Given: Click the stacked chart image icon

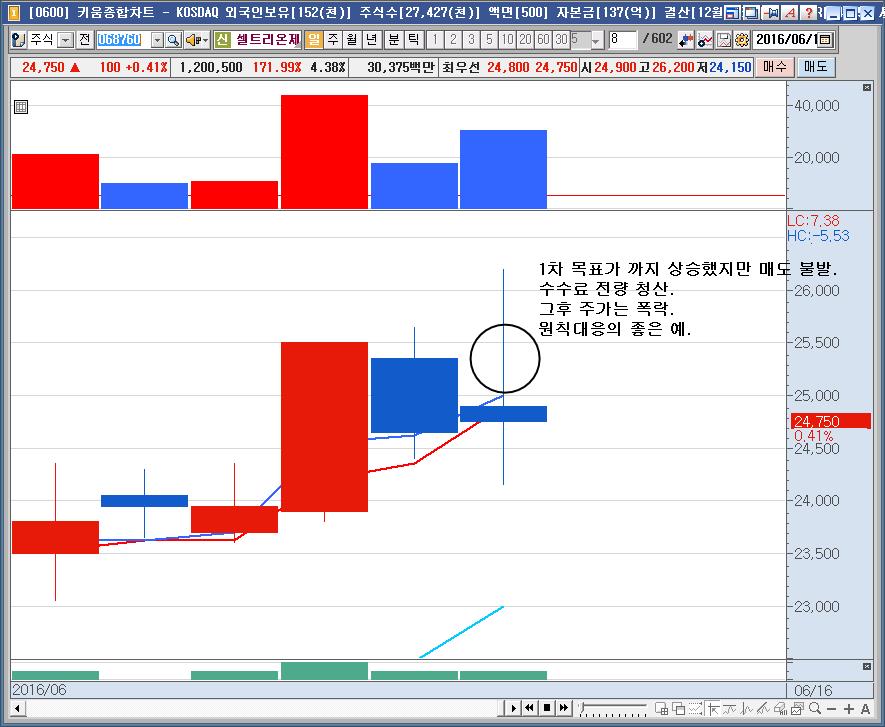Looking at the screenshot, I should (798, 708).
